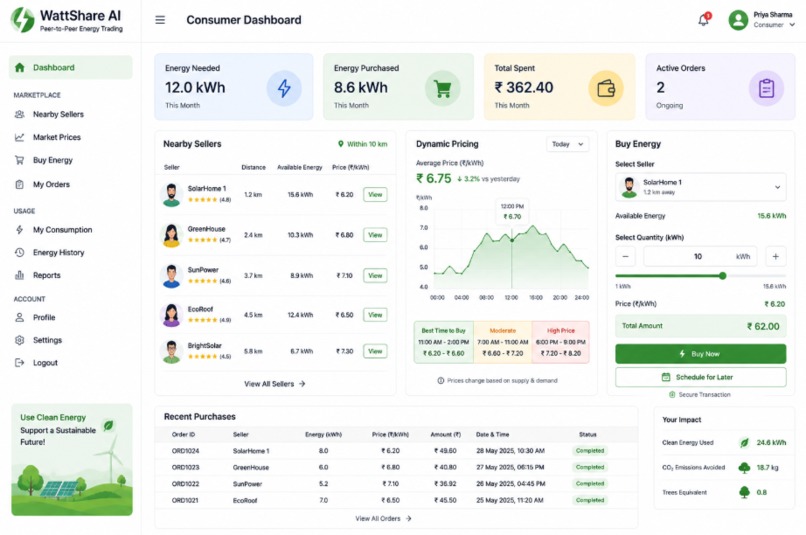Click the Reports bar chart icon

pyautogui.click(x=20, y=275)
